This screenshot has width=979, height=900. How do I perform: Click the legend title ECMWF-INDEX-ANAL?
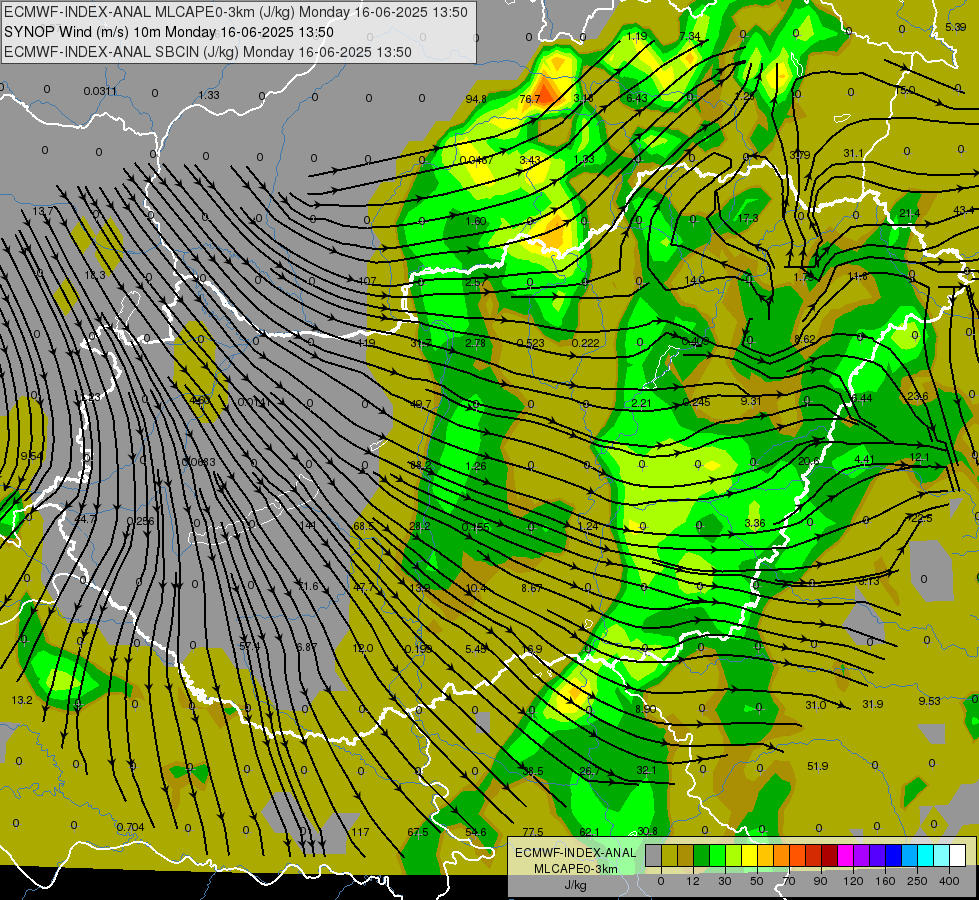coord(575,853)
